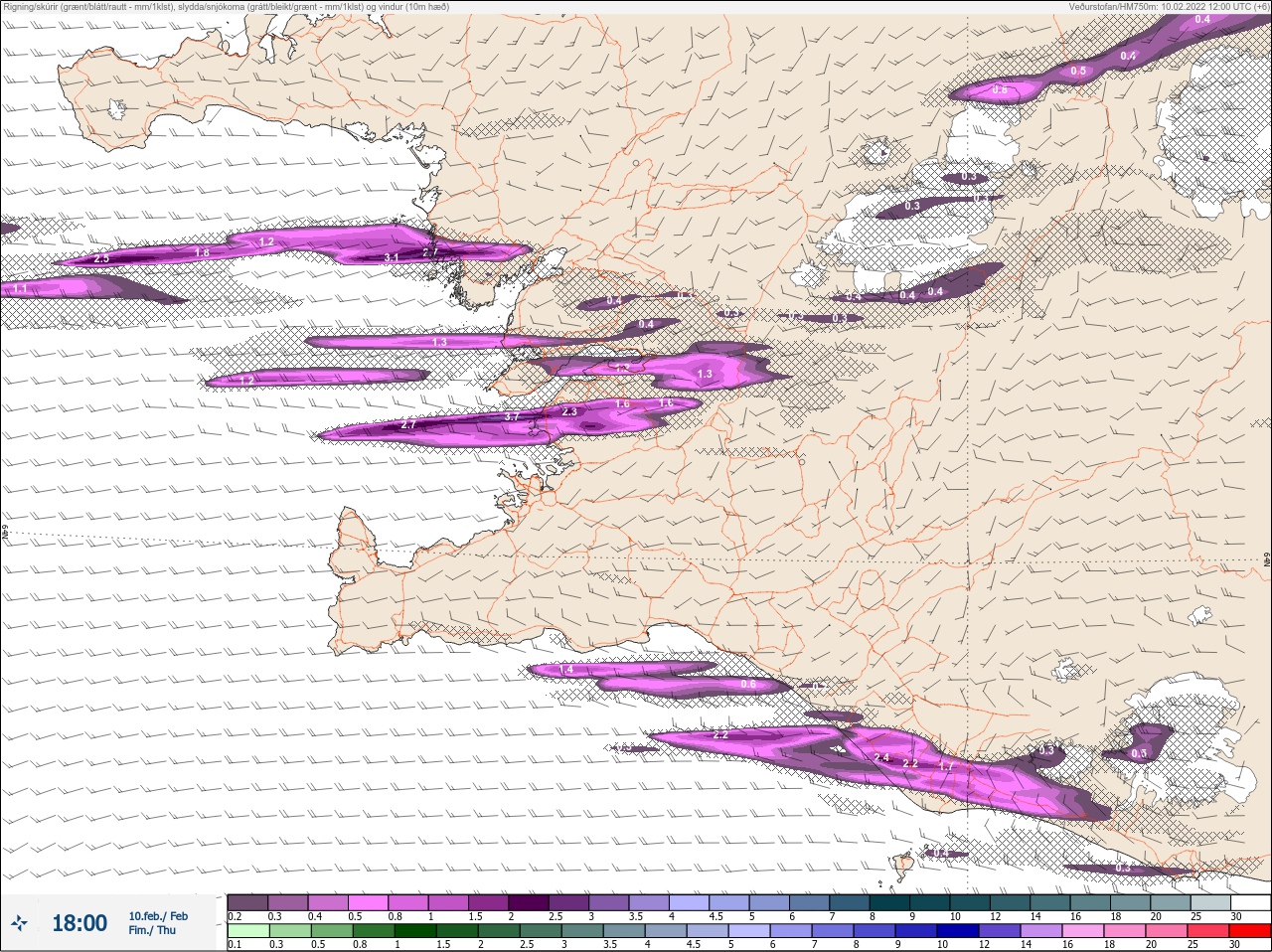The image size is (1272, 952).
Task: Click the 3.1 precipitation value on the map
Action: pos(392,258)
